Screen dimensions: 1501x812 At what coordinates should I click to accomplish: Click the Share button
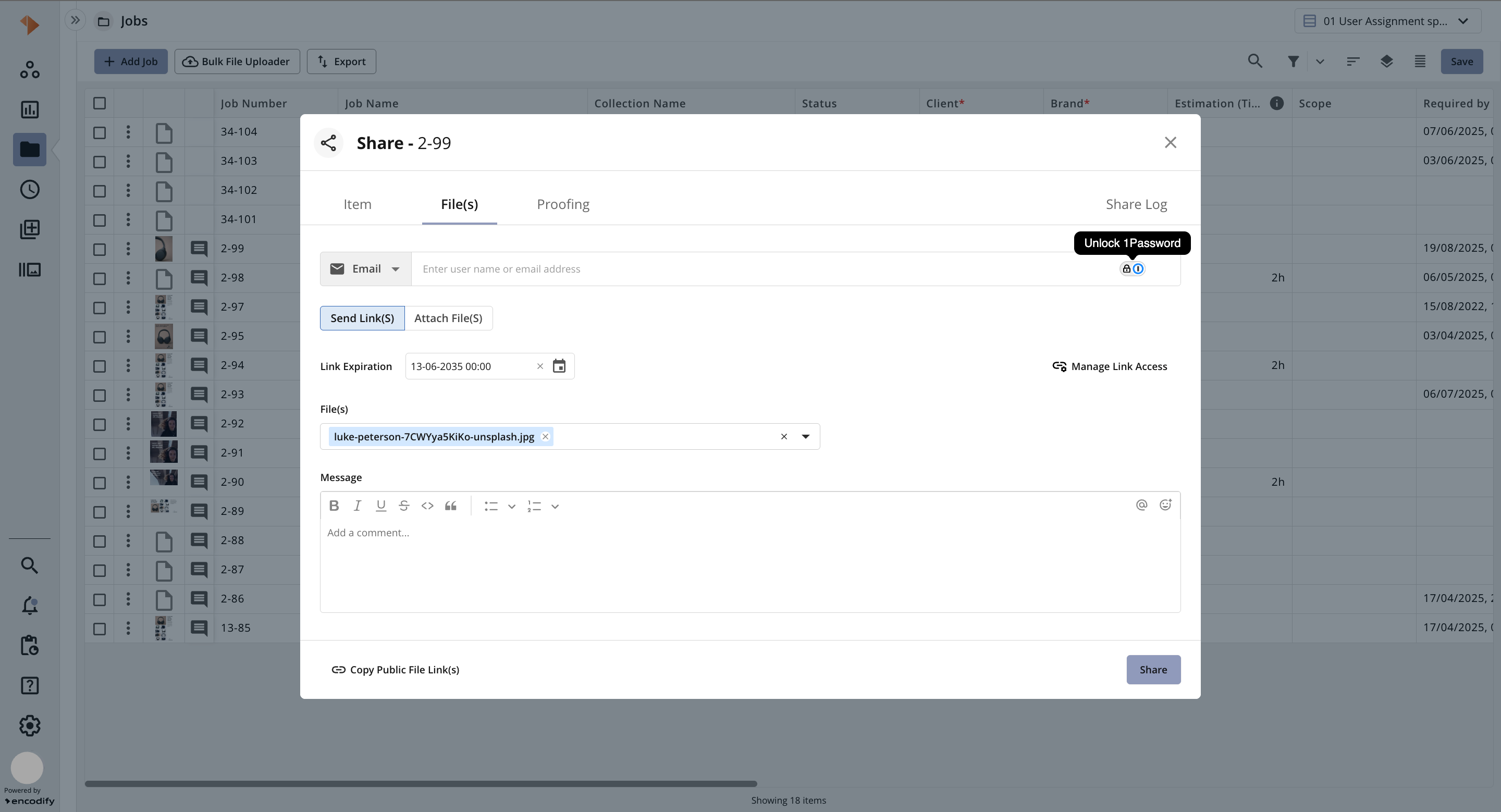pos(1153,670)
